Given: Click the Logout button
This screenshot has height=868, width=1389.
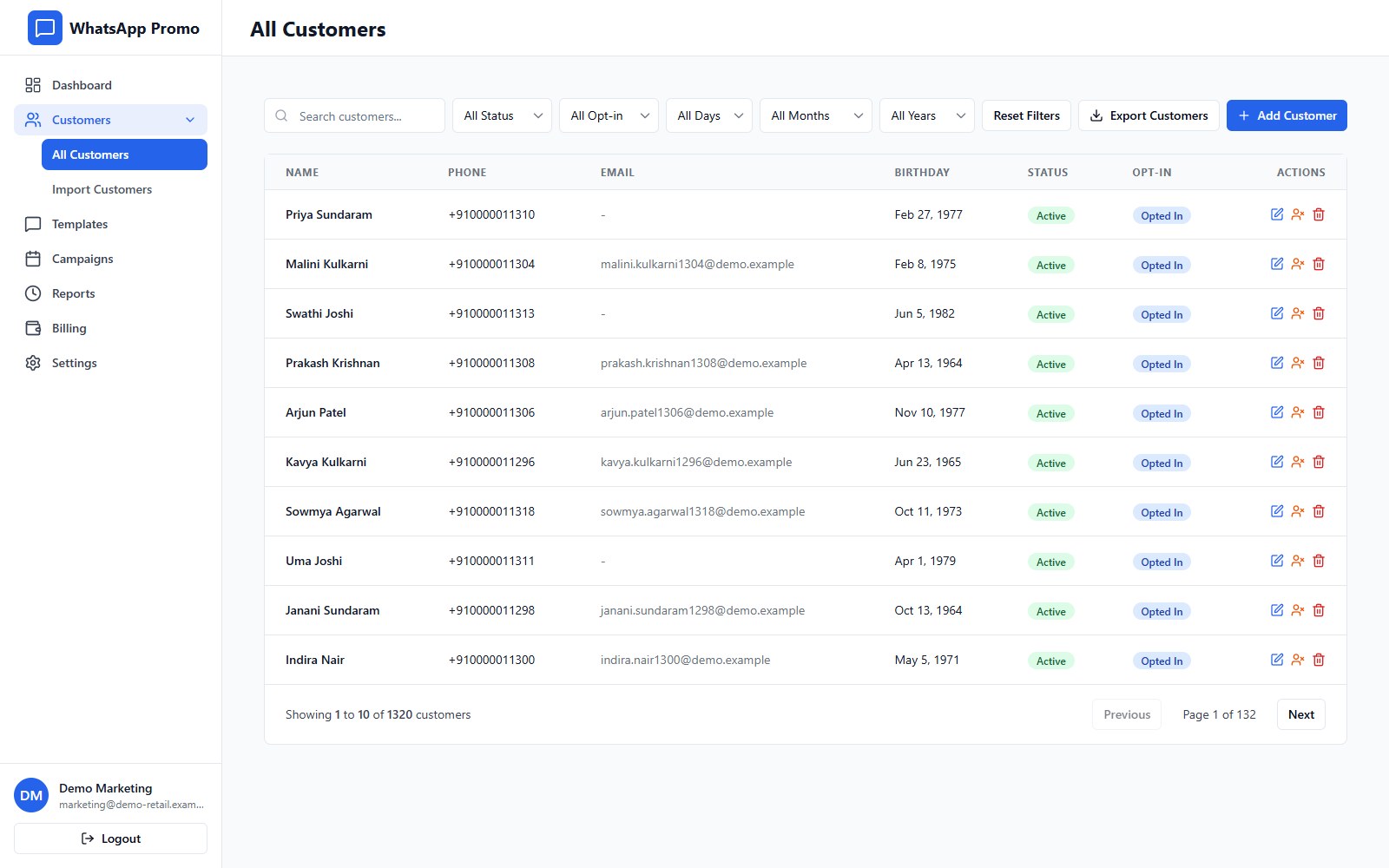Looking at the screenshot, I should (x=110, y=838).
